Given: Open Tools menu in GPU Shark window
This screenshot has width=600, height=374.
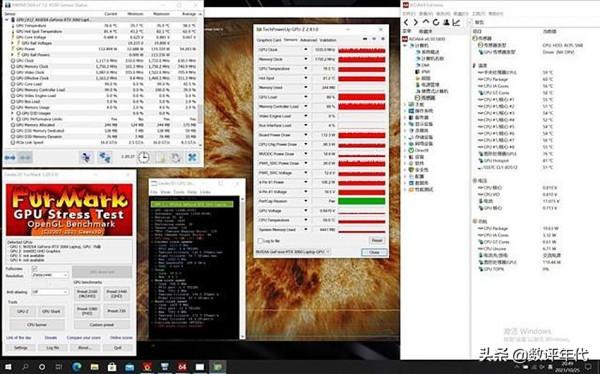Looking at the screenshot, I should [x=179, y=192].
